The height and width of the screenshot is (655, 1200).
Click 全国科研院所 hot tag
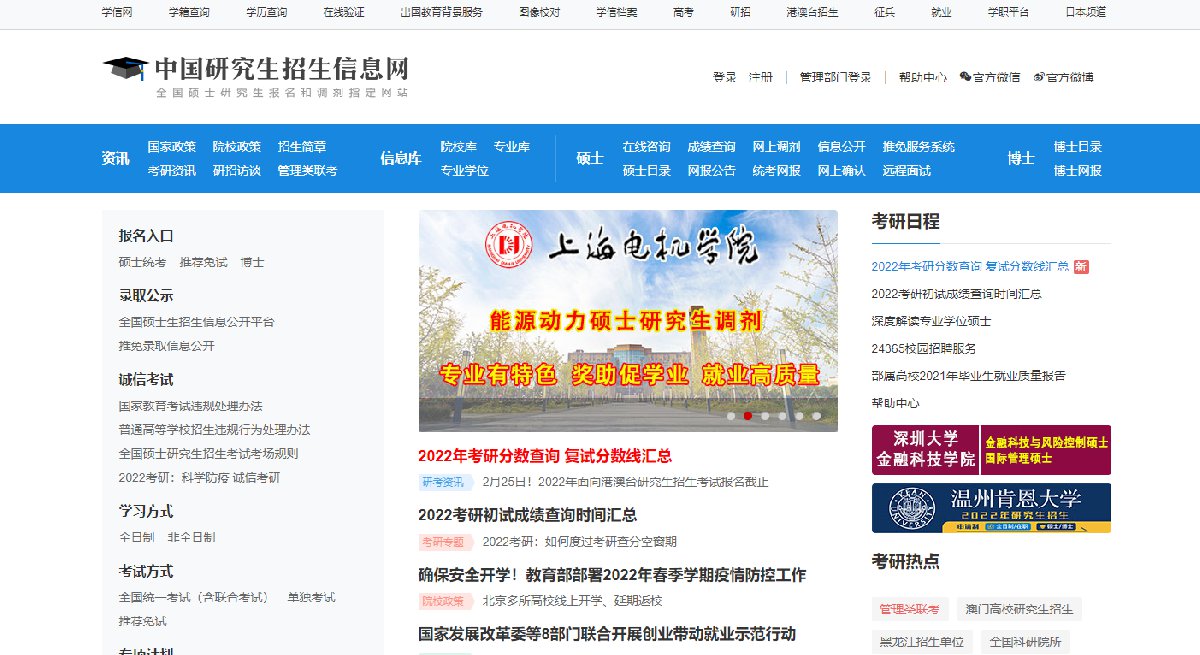1025,641
